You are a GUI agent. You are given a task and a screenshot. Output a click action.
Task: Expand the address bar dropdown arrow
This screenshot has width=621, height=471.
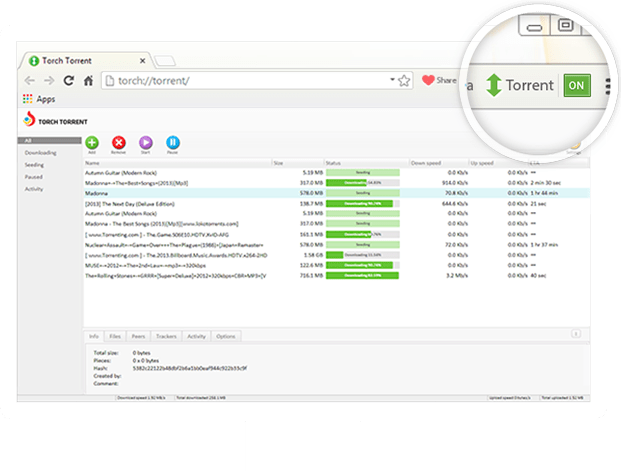pyautogui.click(x=392, y=80)
